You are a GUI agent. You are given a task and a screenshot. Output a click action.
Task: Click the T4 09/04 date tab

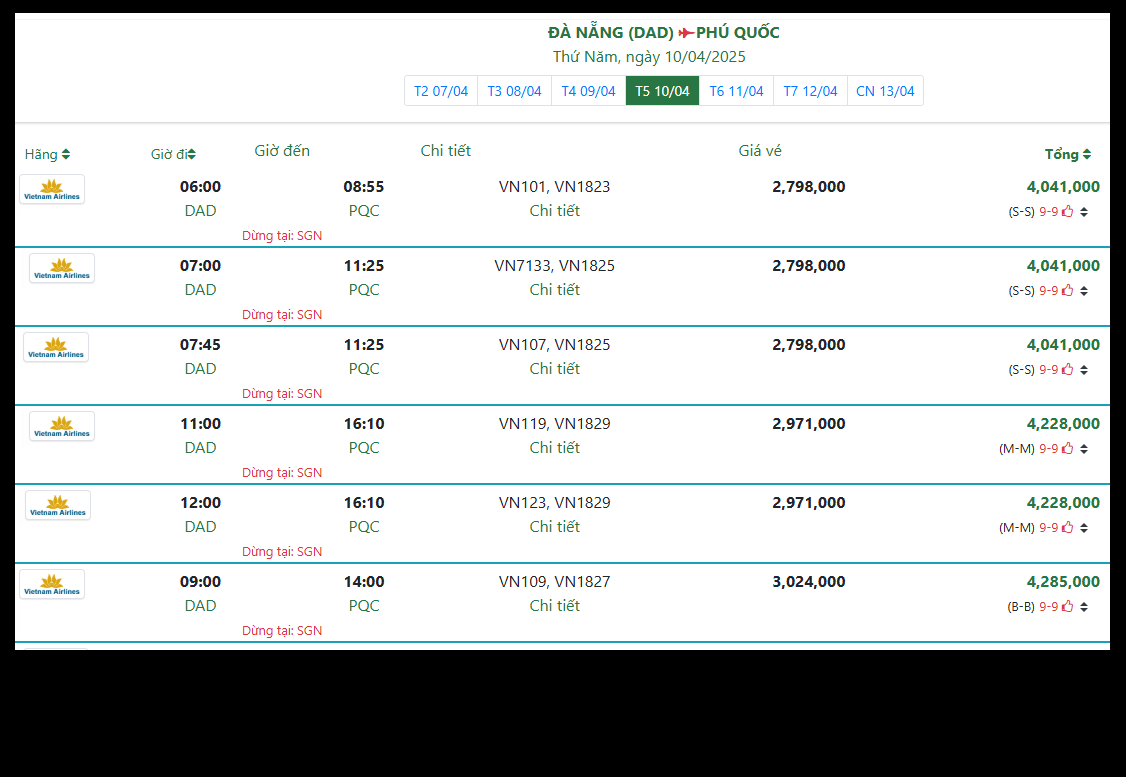point(588,91)
